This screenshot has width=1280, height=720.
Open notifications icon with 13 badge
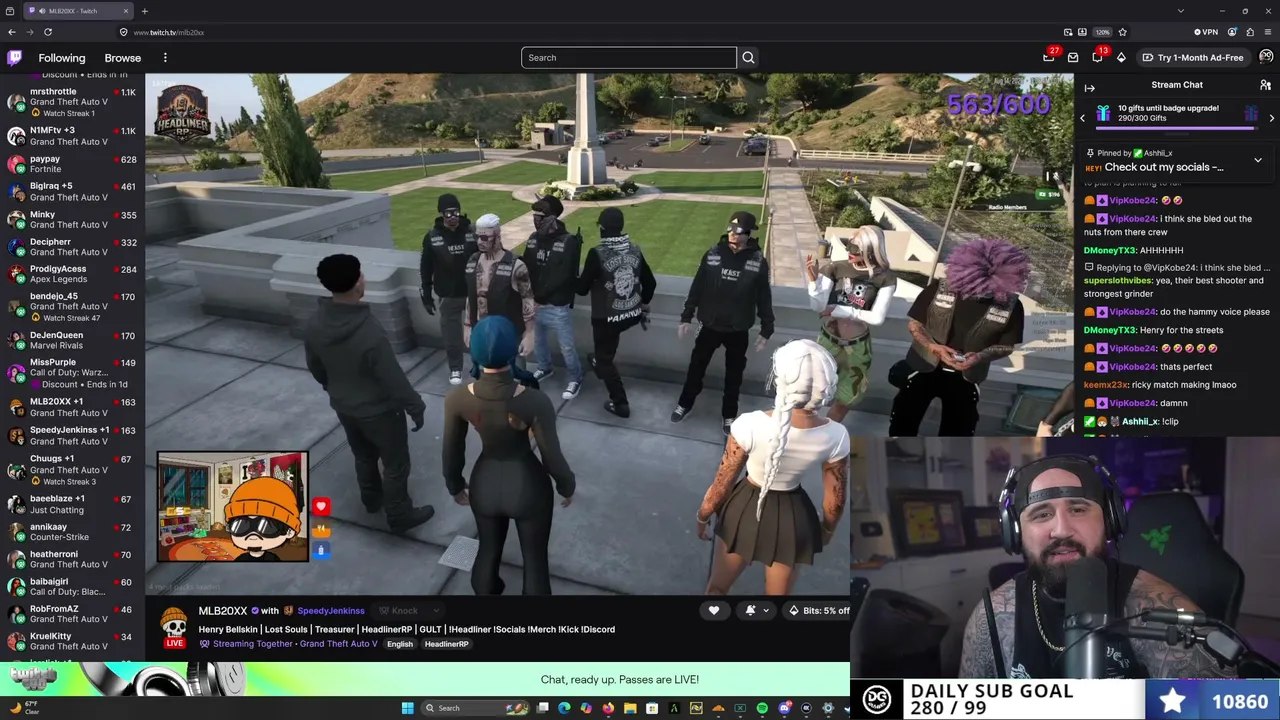click(x=1097, y=57)
